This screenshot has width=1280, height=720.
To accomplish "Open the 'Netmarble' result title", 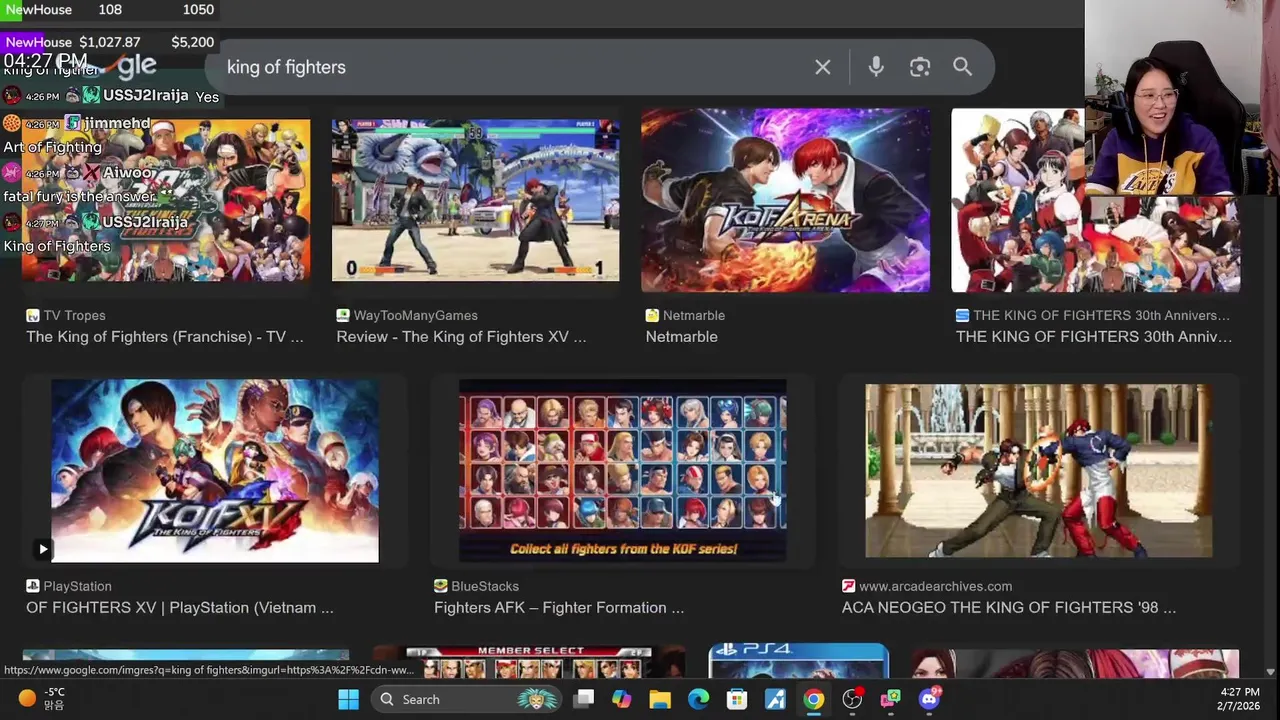I will [682, 337].
